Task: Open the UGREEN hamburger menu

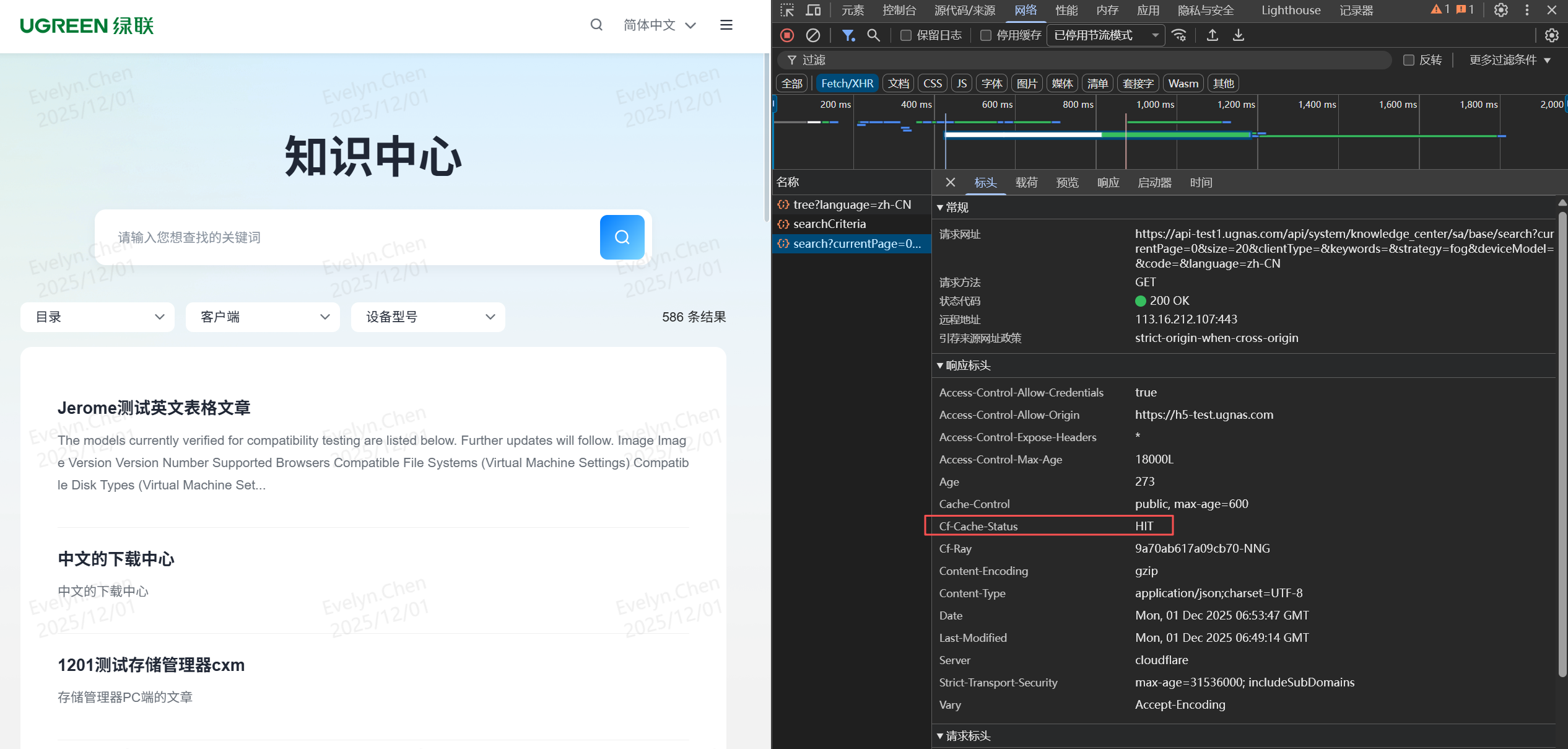Action: [726, 25]
